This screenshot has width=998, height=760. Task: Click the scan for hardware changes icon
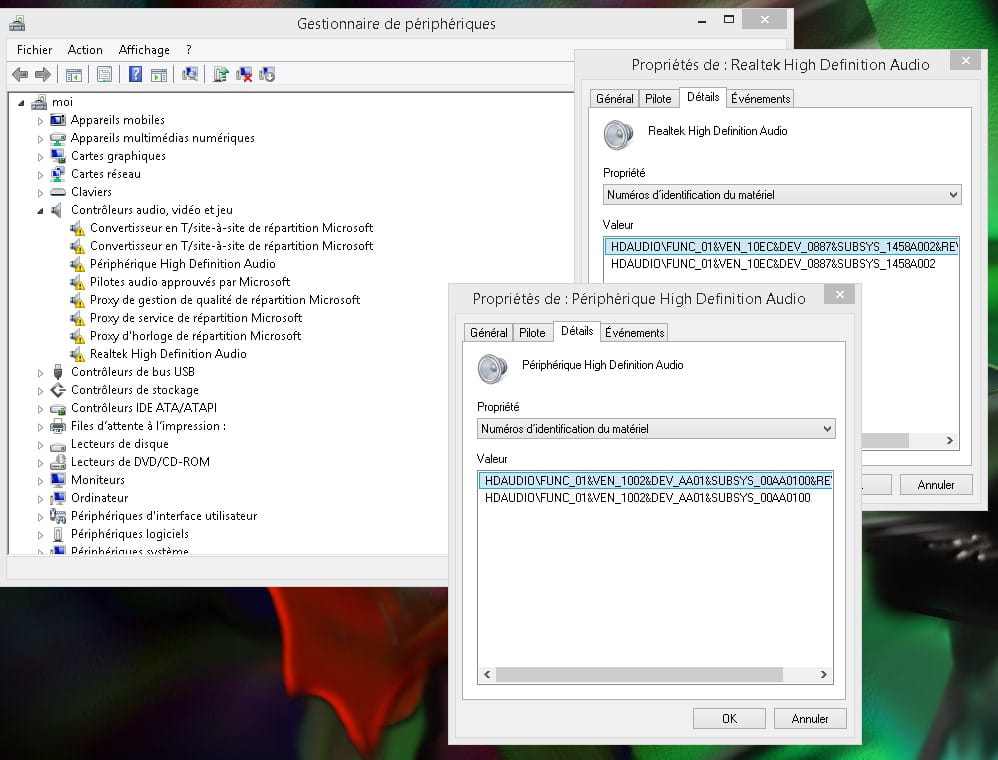coord(189,75)
